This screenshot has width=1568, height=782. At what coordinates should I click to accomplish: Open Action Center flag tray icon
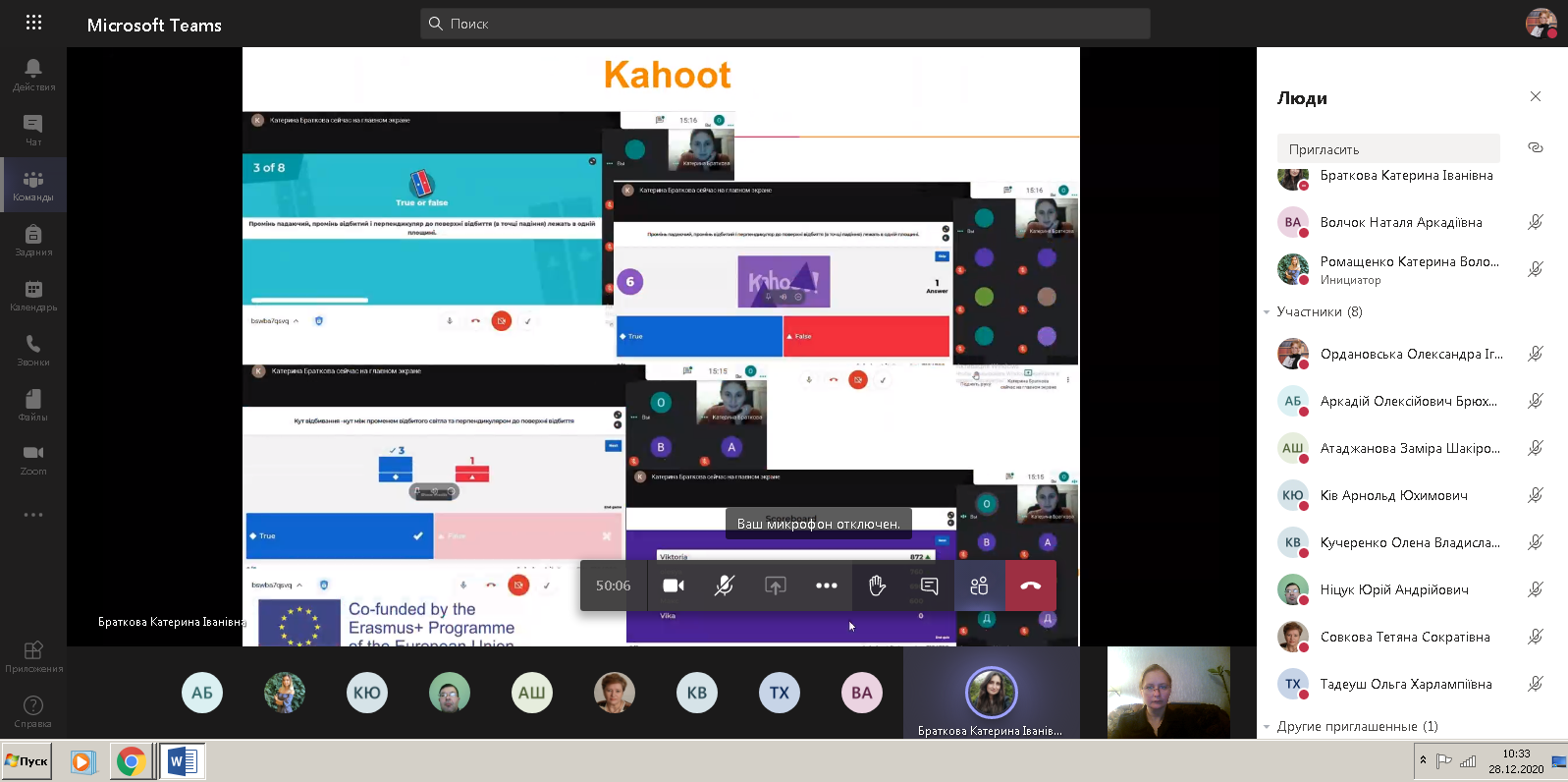tap(1444, 761)
